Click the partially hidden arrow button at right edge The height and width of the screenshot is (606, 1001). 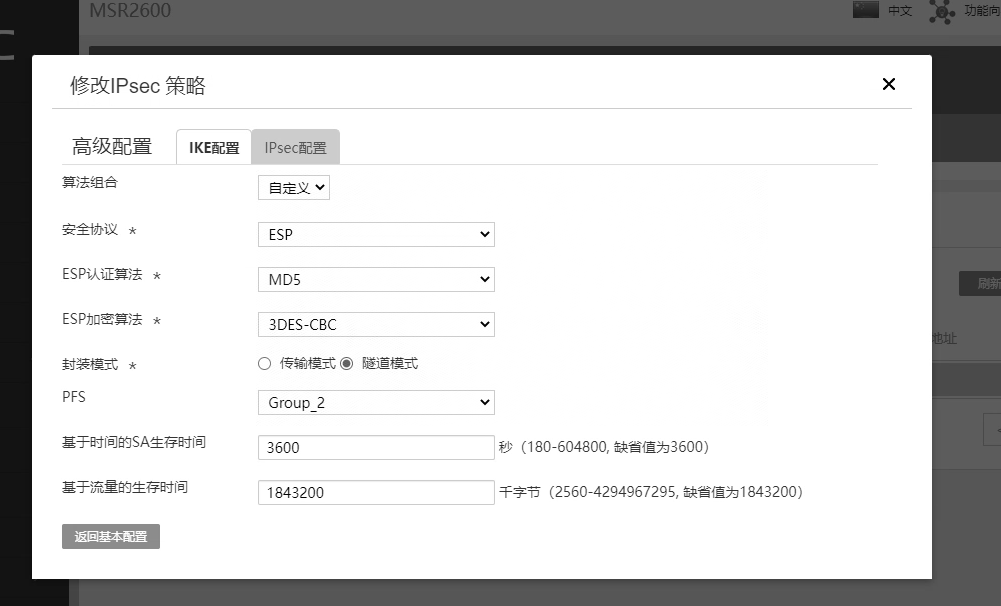click(992, 429)
